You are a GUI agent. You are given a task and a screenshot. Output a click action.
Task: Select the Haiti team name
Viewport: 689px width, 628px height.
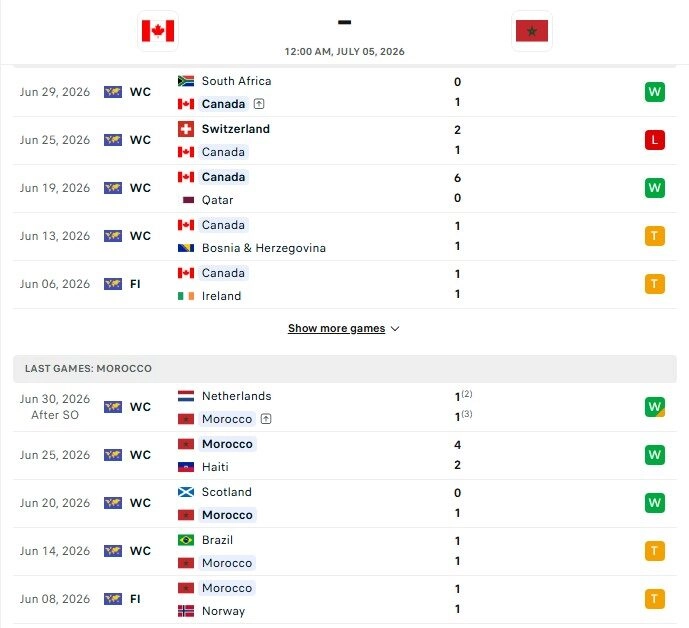pyautogui.click(x=215, y=467)
